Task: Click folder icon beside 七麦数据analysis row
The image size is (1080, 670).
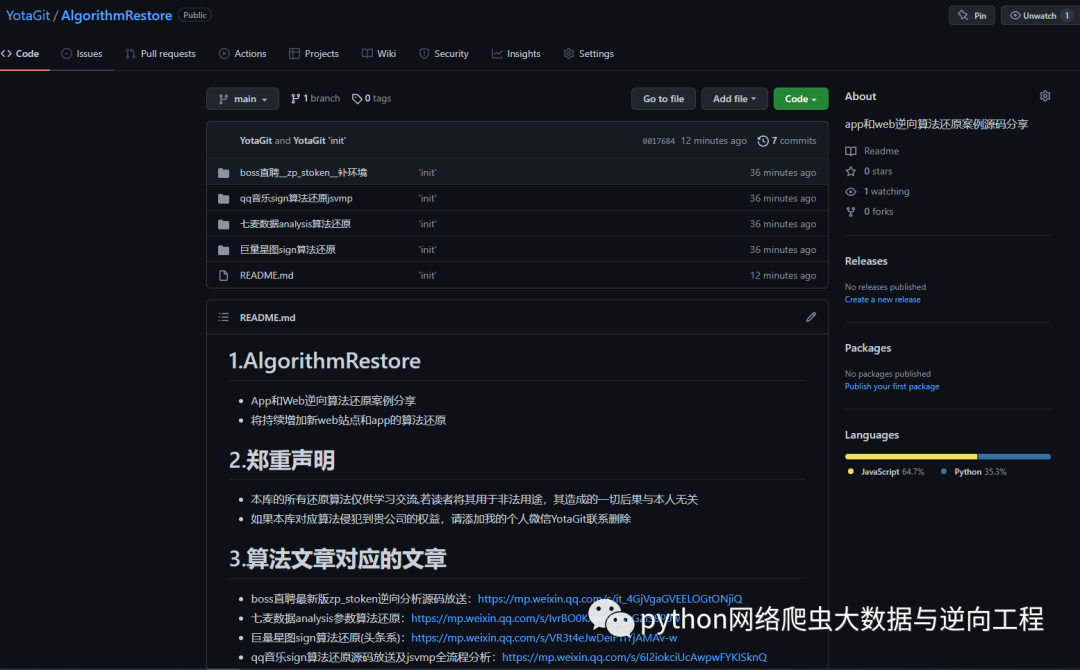Action: point(223,224)
